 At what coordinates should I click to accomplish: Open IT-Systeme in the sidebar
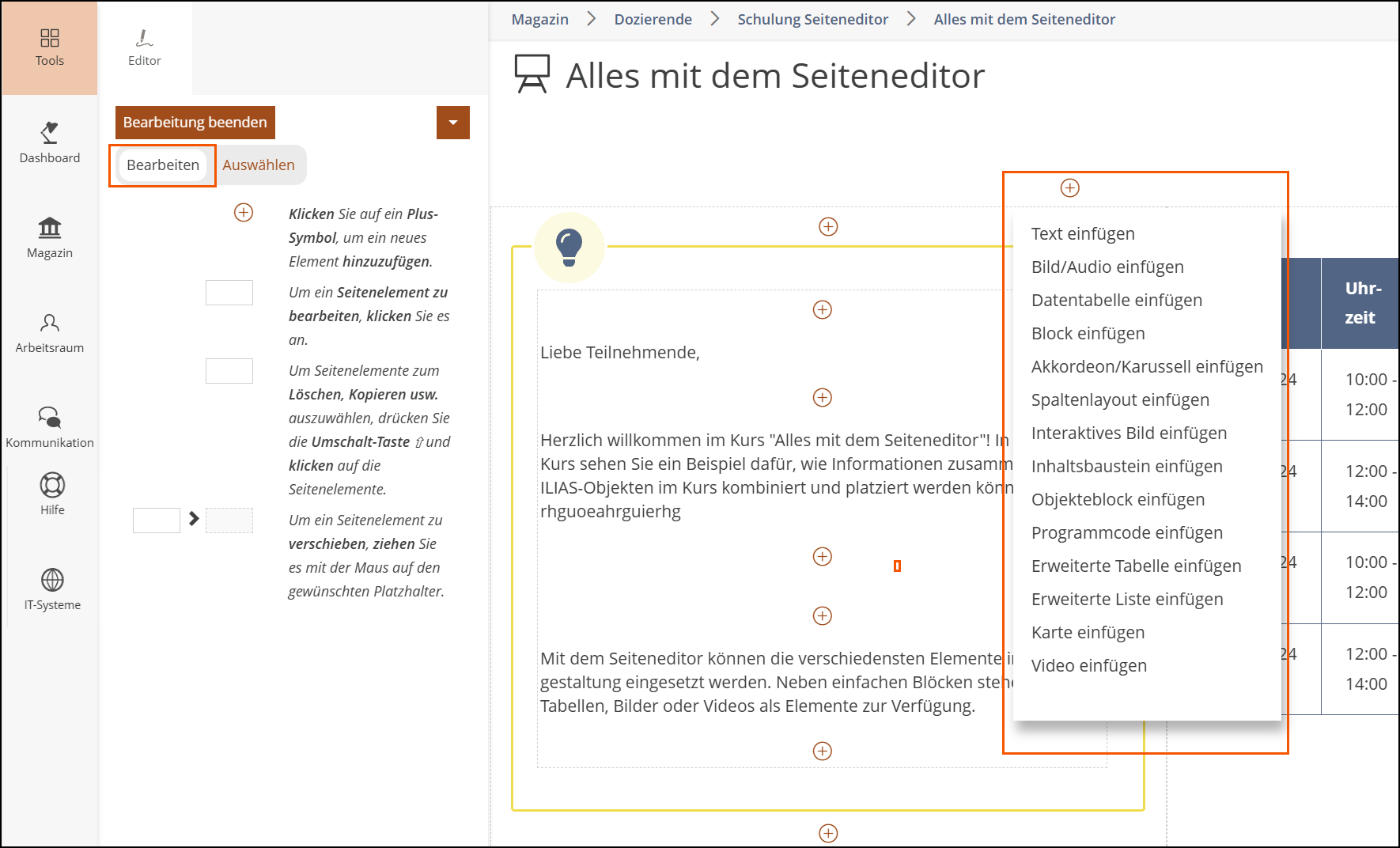(52, 589)
